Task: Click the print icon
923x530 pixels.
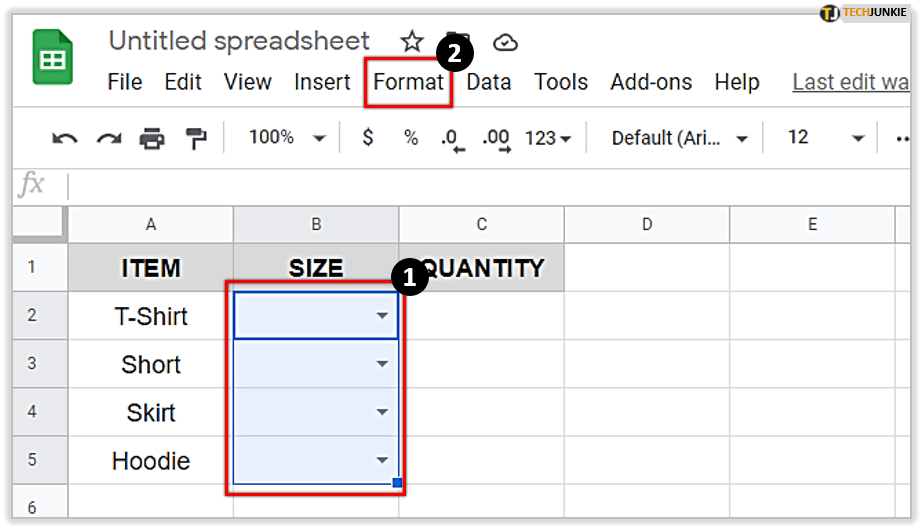Action: pyautogui.click(x=152, y=139)
